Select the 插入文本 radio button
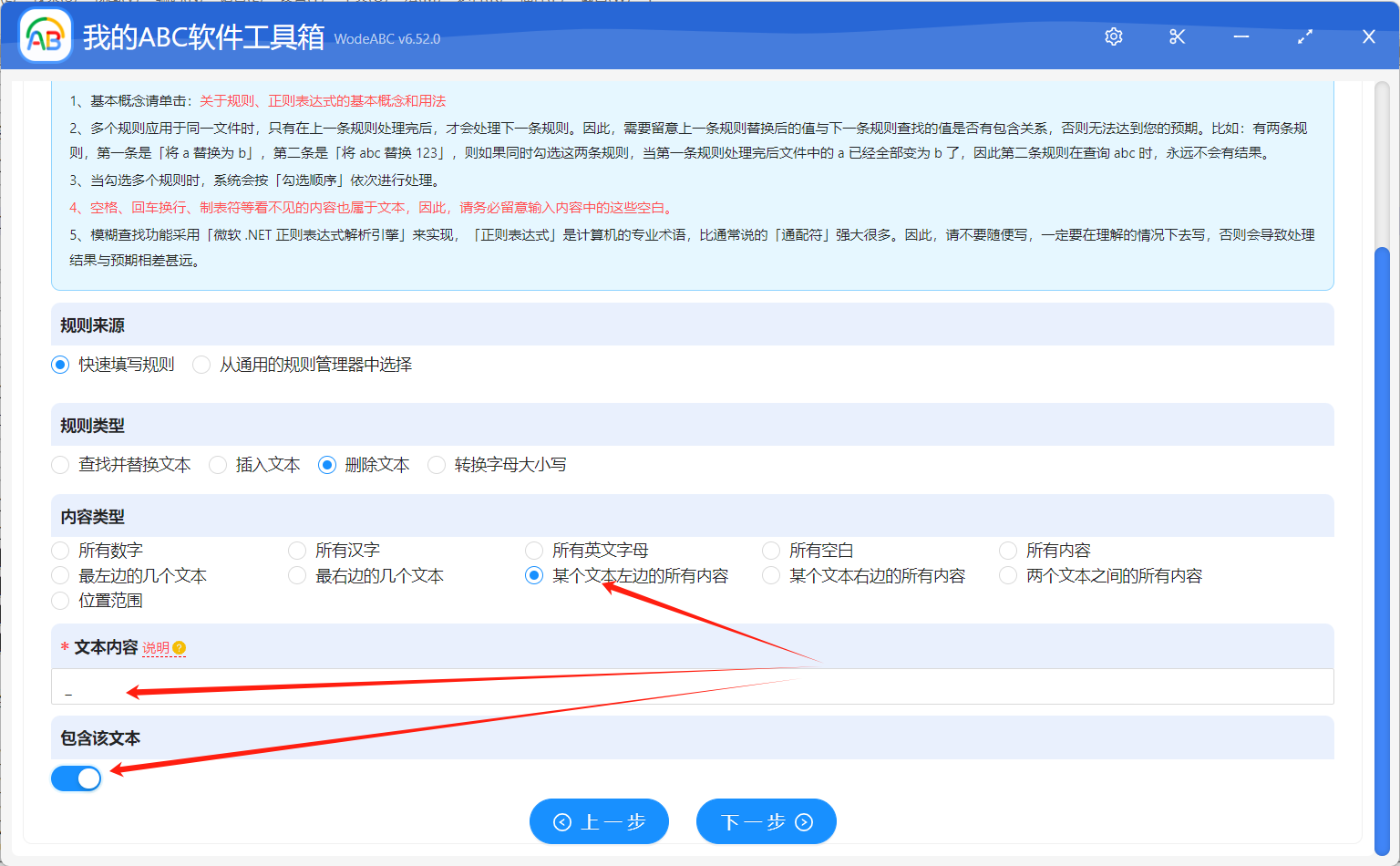Screen dimensions: 1400x866 click(218, 465)
